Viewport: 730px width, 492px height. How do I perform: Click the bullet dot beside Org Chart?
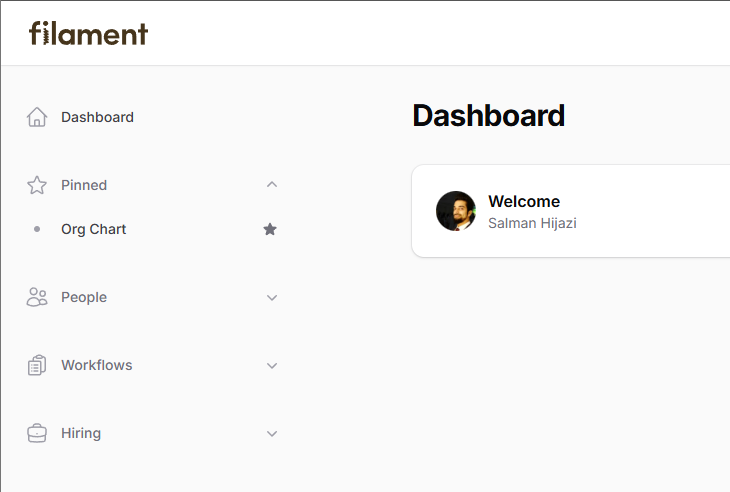(x=37, y=229)
